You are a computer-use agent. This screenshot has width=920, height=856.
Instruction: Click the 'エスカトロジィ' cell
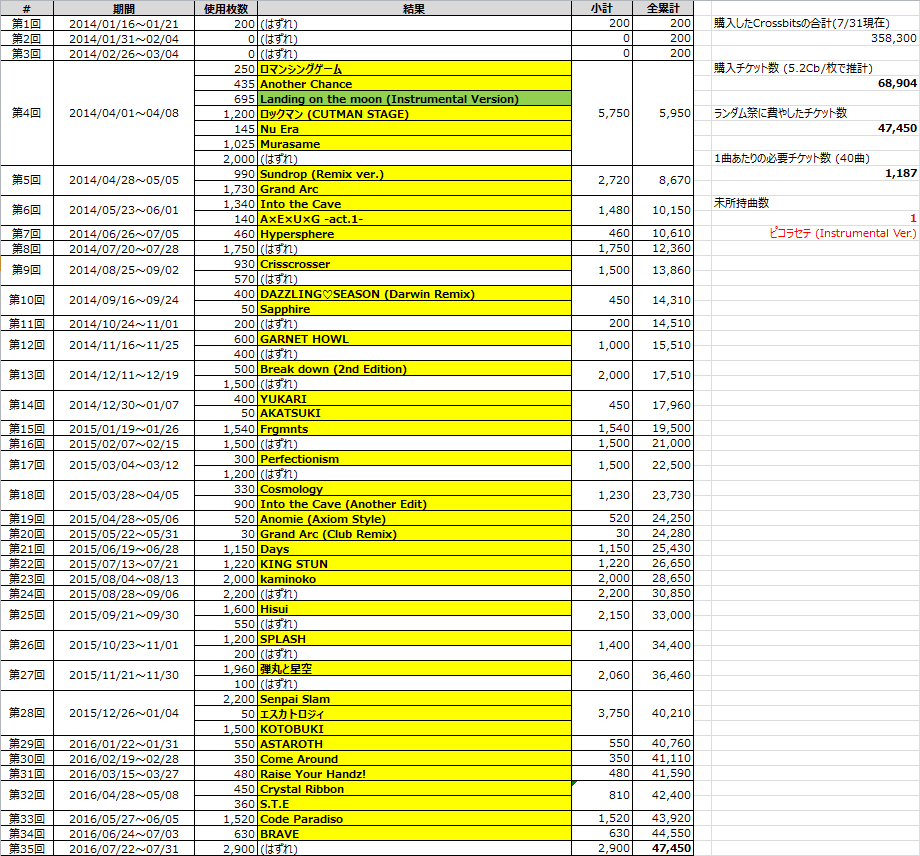point(414,714)
